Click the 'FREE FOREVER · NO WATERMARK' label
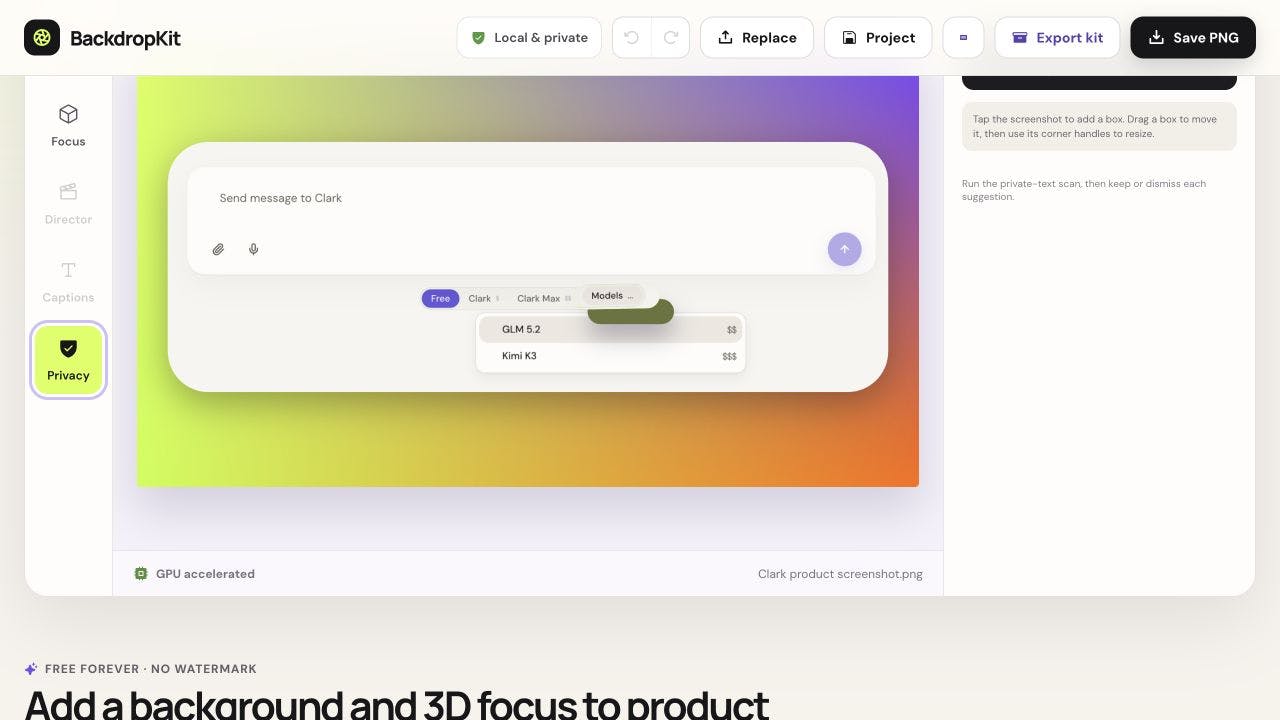 (x=151, y=669)
